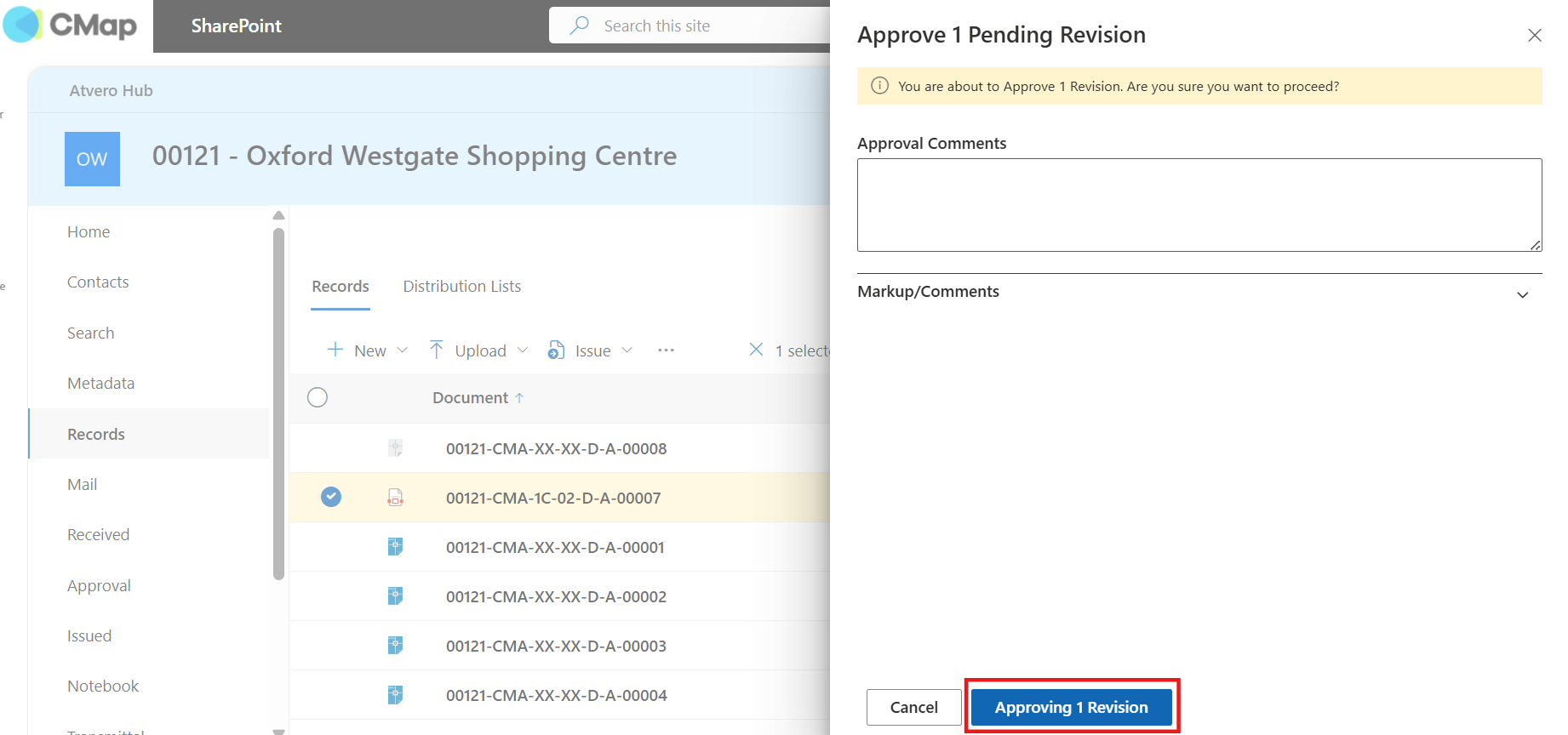1568x735 pixels.
Task: Expand the Issue dropdown chevron
Action: pyautogui.click(x=627, y=350)
